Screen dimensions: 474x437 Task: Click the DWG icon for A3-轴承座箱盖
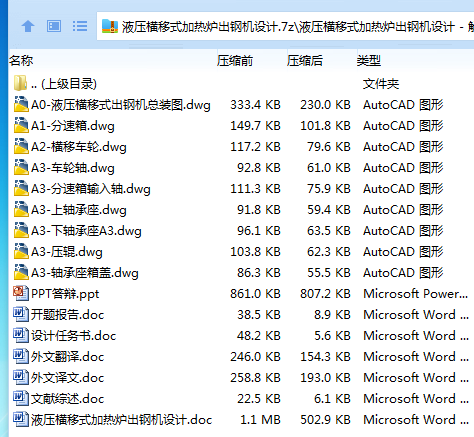pyautogui.click(x=21, y=272)
